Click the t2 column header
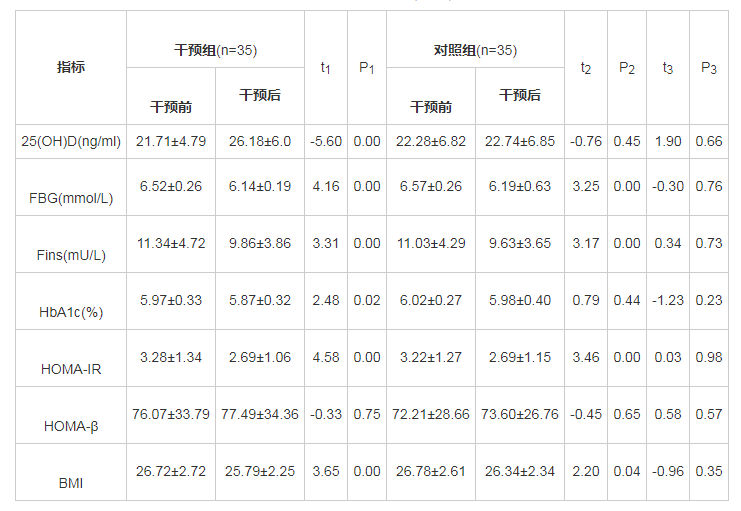 pyautogui.click(x=586, y=67)
